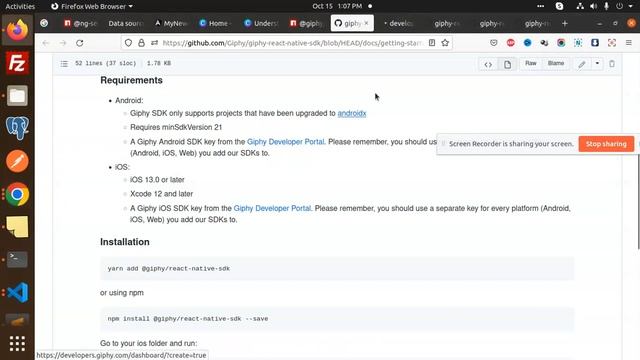Reload the page with the refresh button

pyautogui.click(x=80, y=43)
